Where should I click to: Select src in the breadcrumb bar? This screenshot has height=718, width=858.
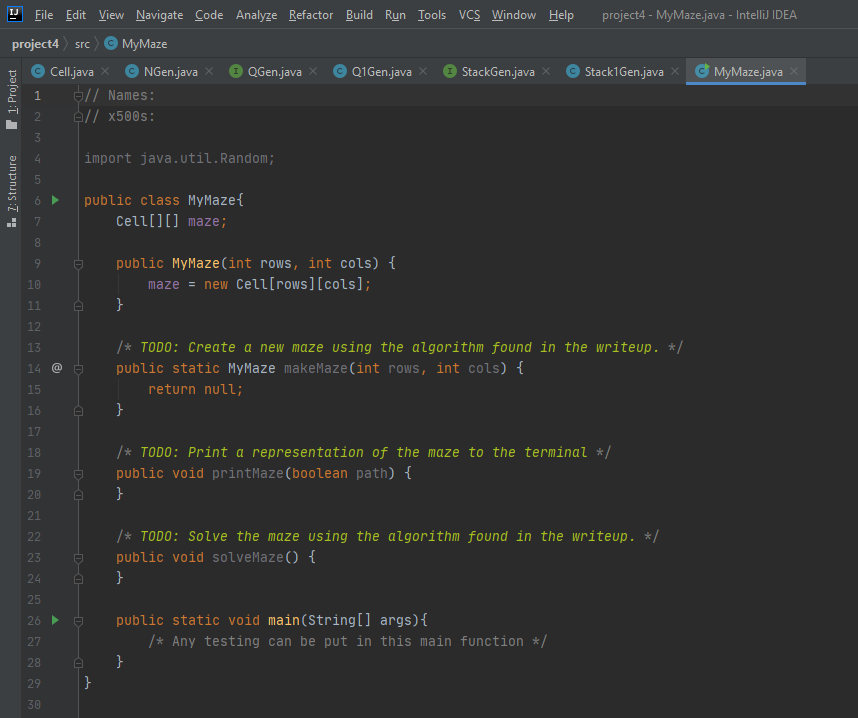tap(82, 44)
